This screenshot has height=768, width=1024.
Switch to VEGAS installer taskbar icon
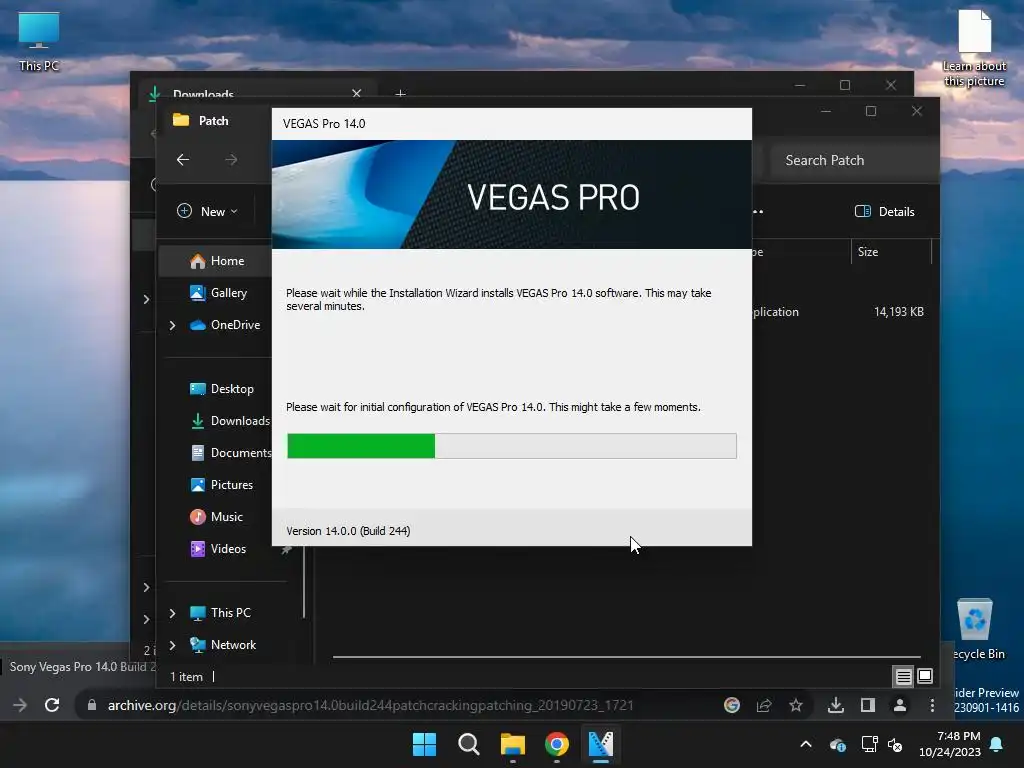(x=601, y=744)
